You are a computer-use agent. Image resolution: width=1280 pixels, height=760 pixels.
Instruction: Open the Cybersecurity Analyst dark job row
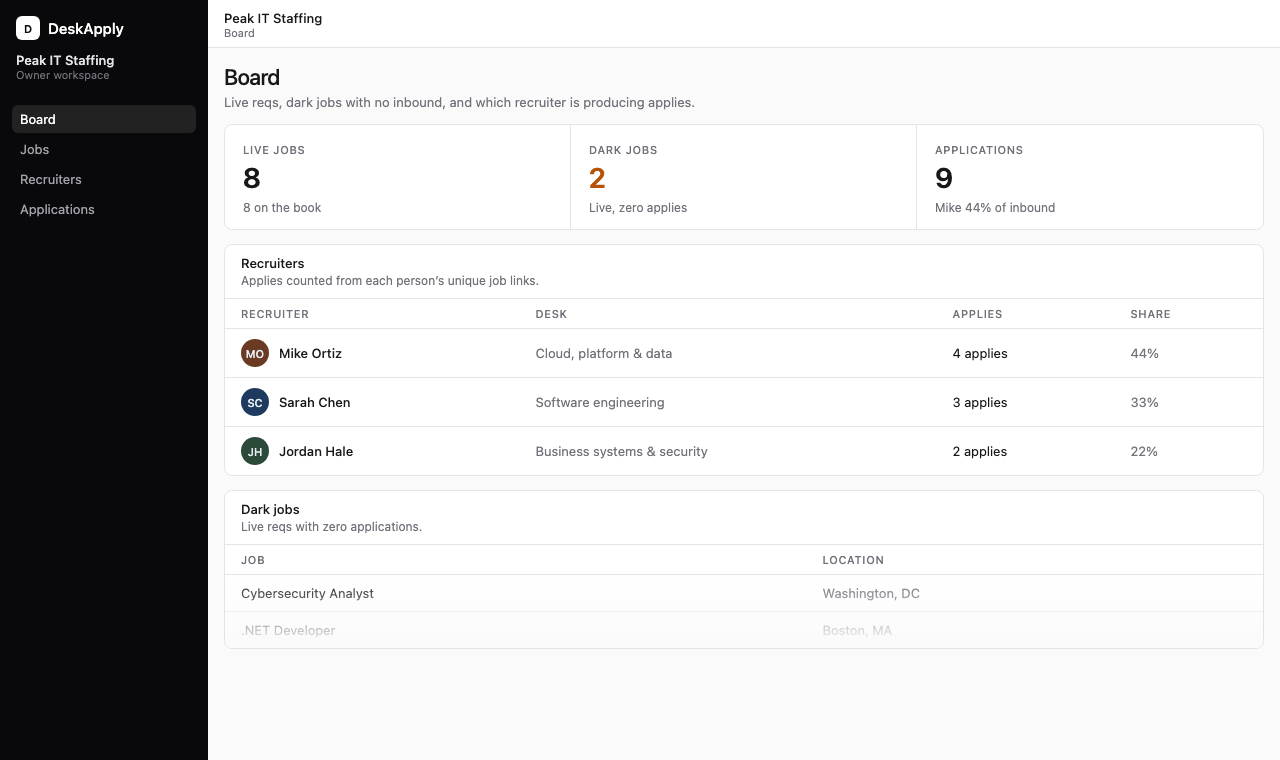(x=744, y=593)
